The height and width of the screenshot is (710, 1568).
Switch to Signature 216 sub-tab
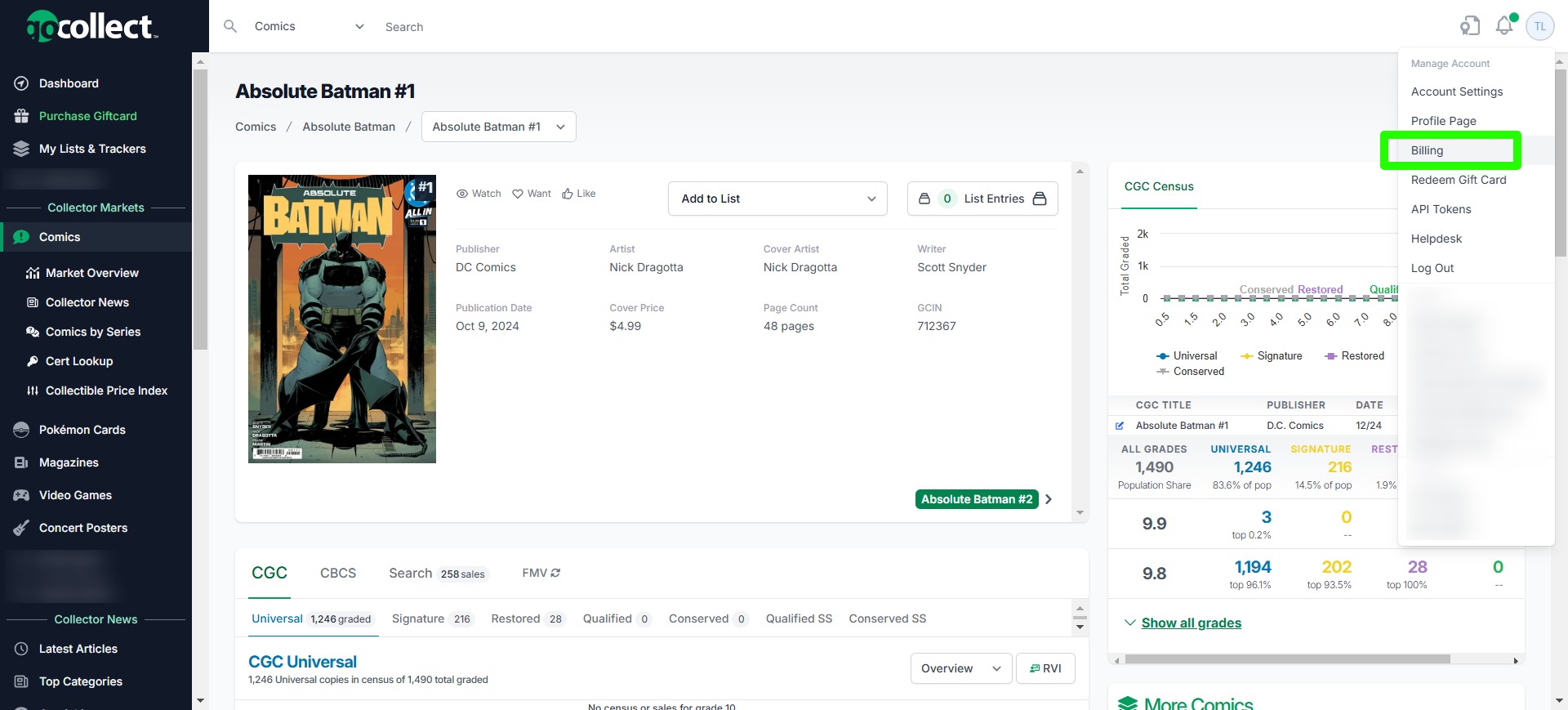tap(433, 618)
